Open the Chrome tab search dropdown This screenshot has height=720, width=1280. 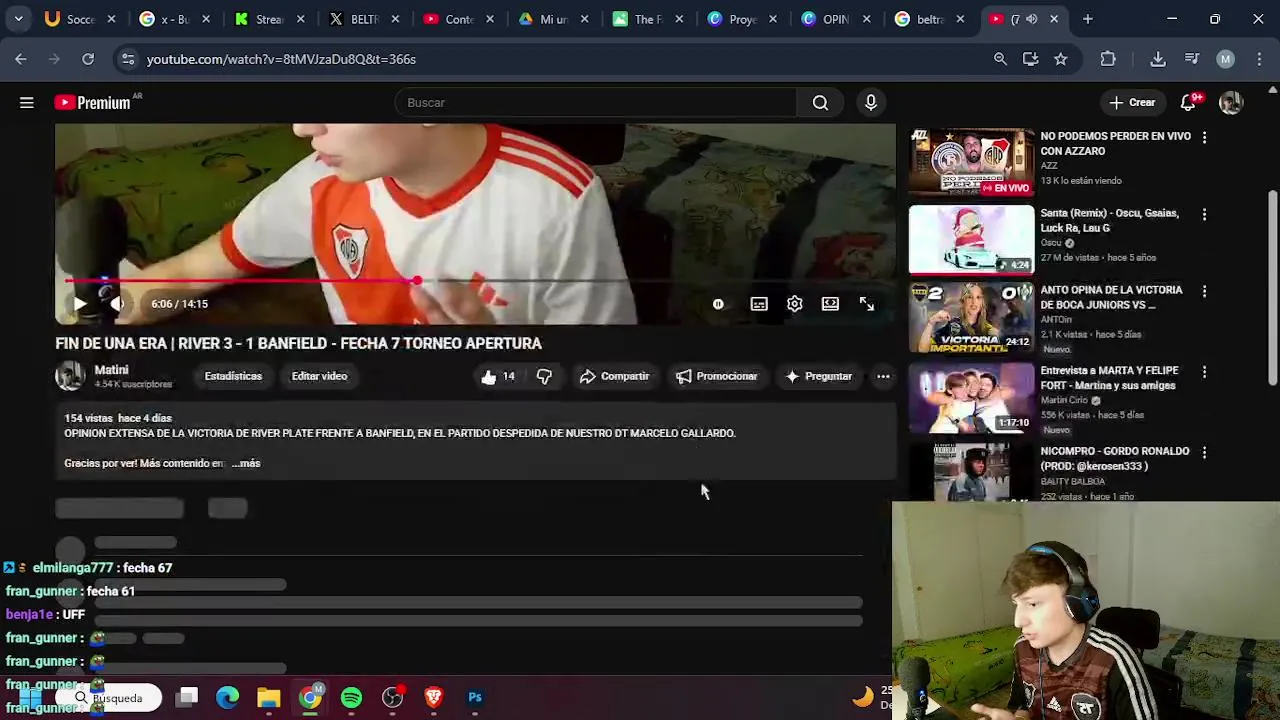tap(18, 19)
